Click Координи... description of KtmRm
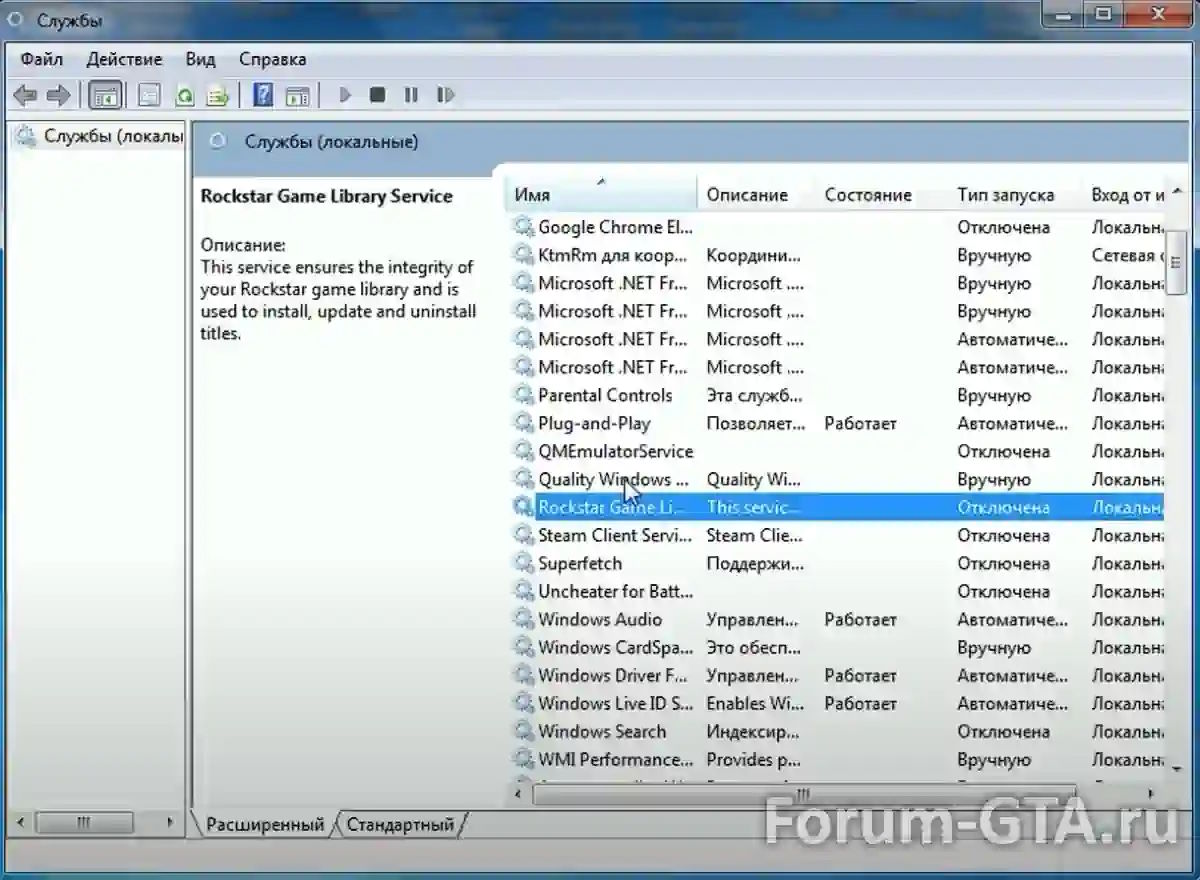 (754, 255)
